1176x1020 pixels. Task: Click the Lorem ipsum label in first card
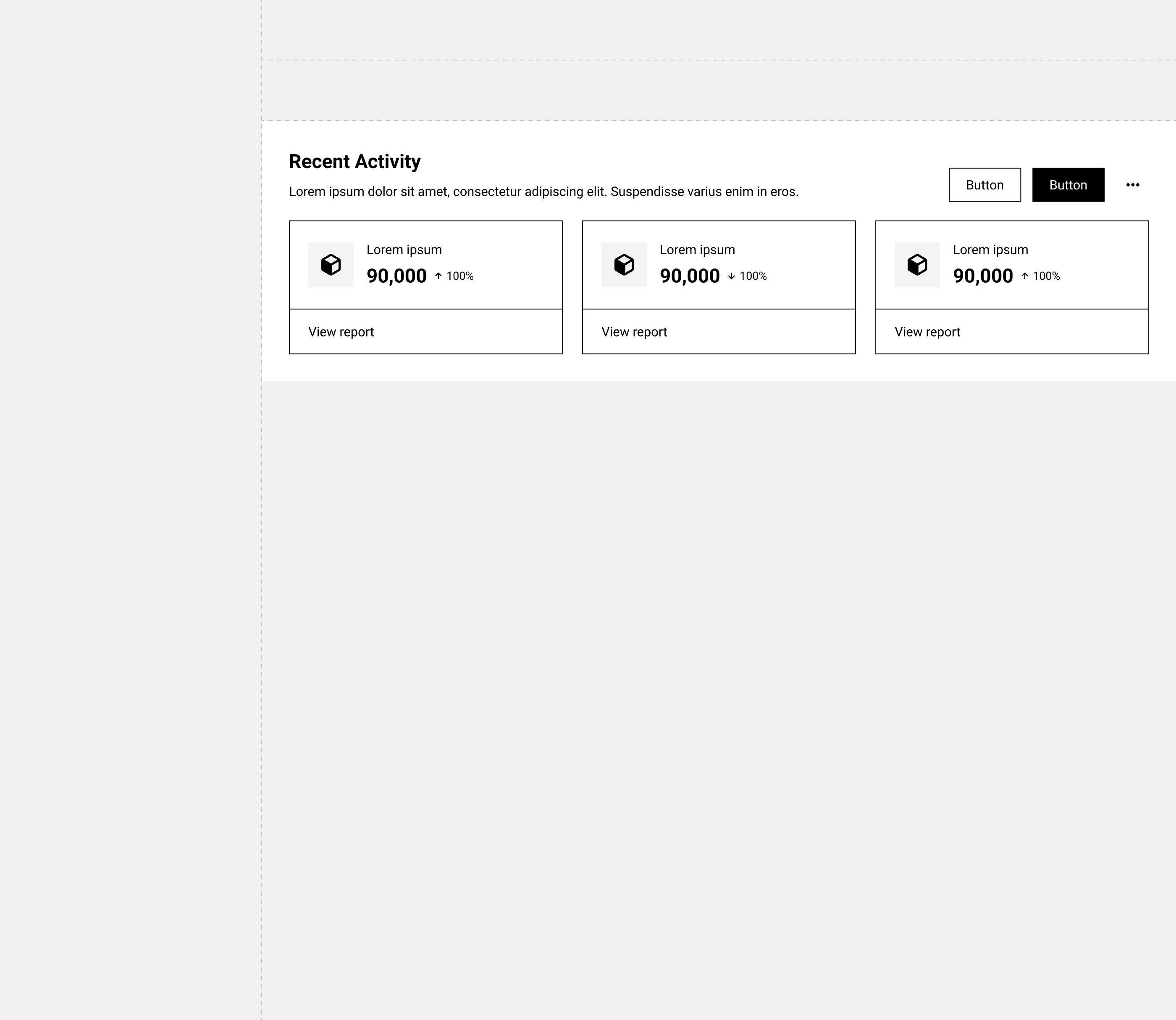404,250
